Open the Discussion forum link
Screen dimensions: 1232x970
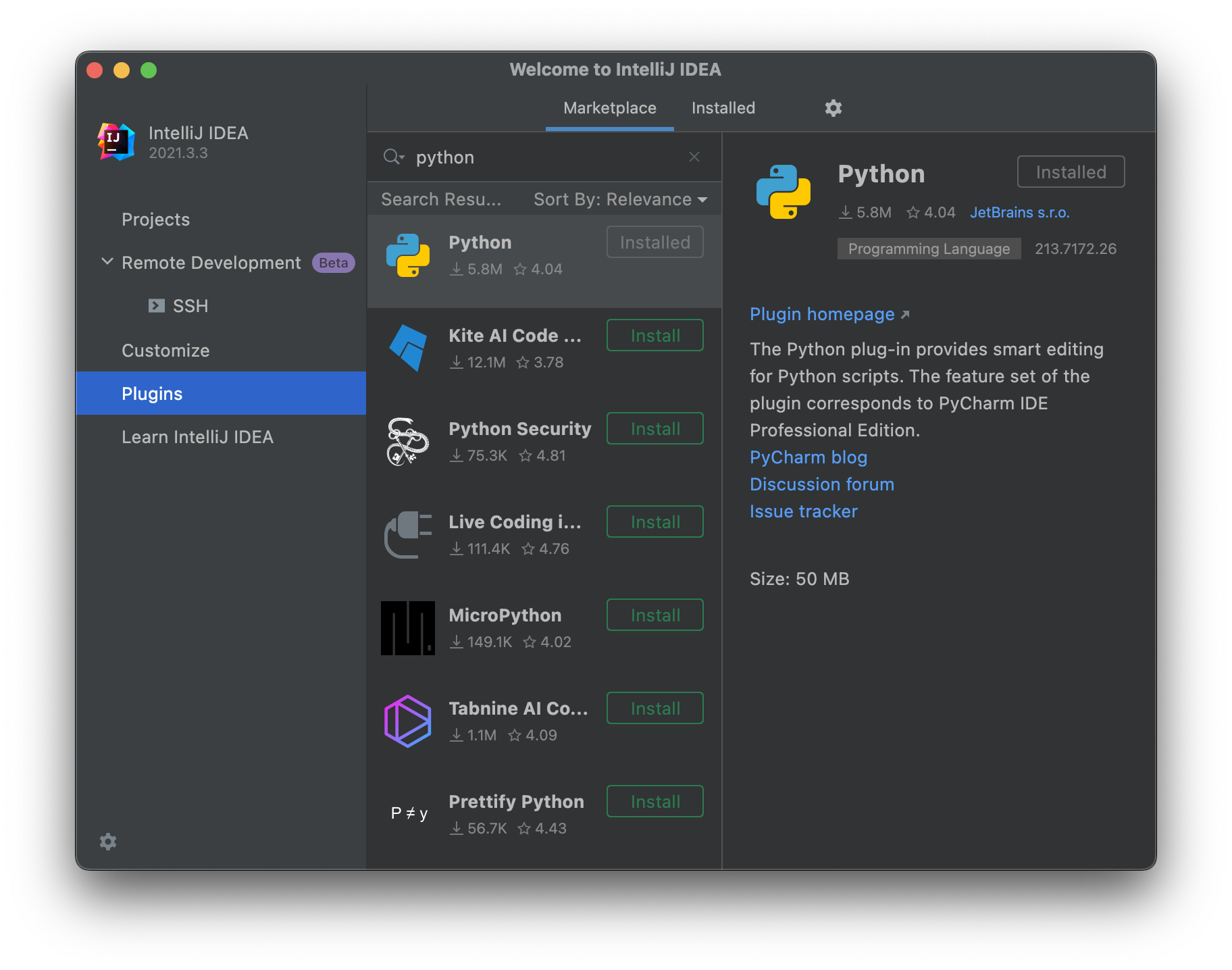click(822, 484)
